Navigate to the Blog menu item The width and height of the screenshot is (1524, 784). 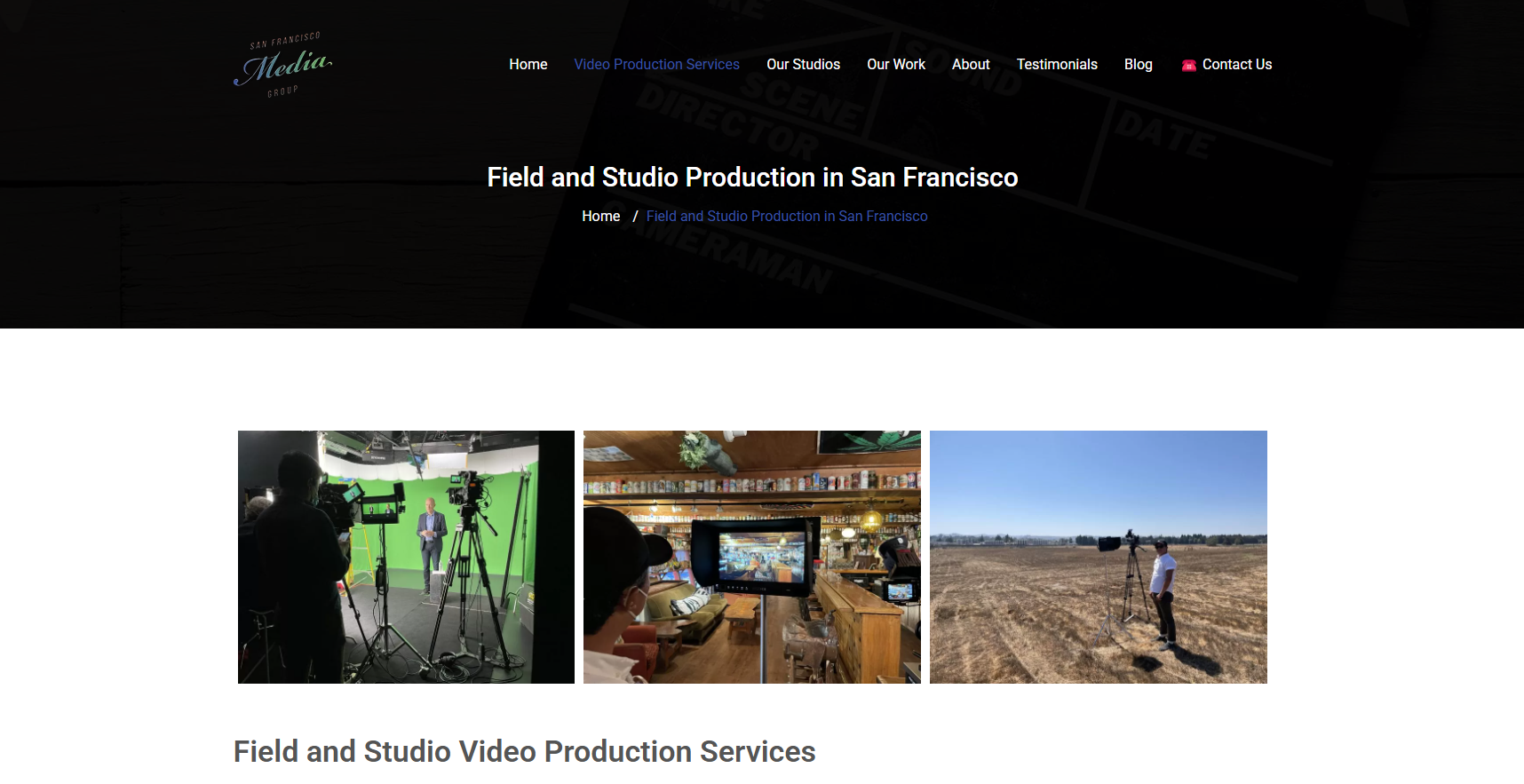coord(1138,64)
